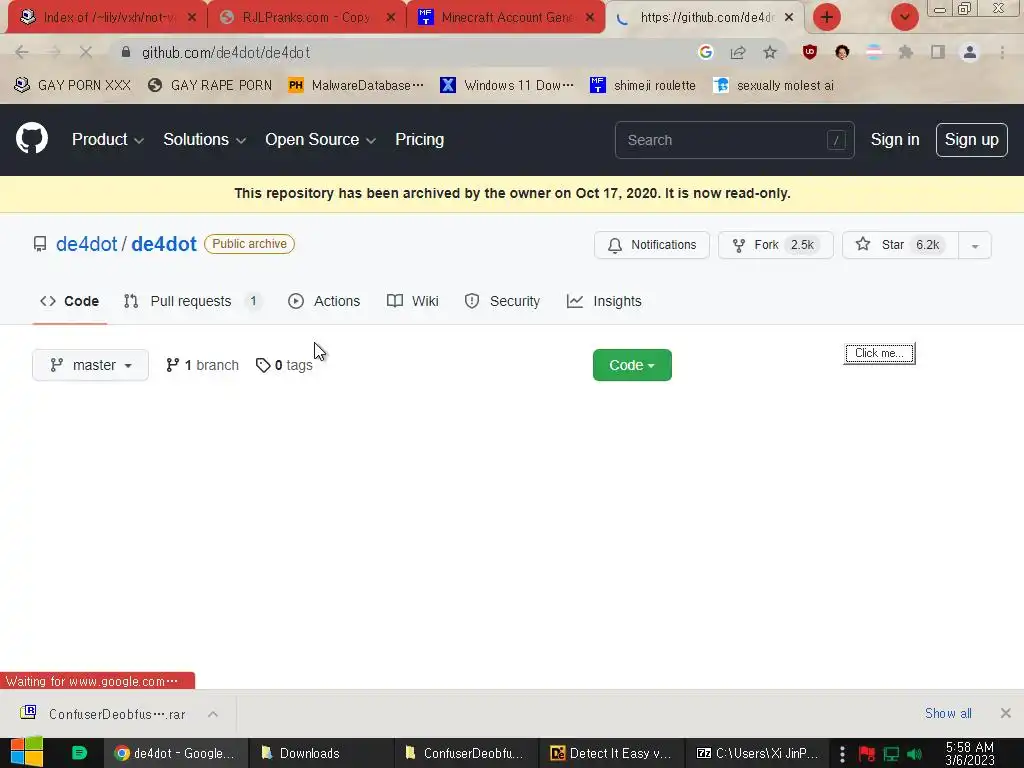Fork the repository using Fork button

pos(775,245)
